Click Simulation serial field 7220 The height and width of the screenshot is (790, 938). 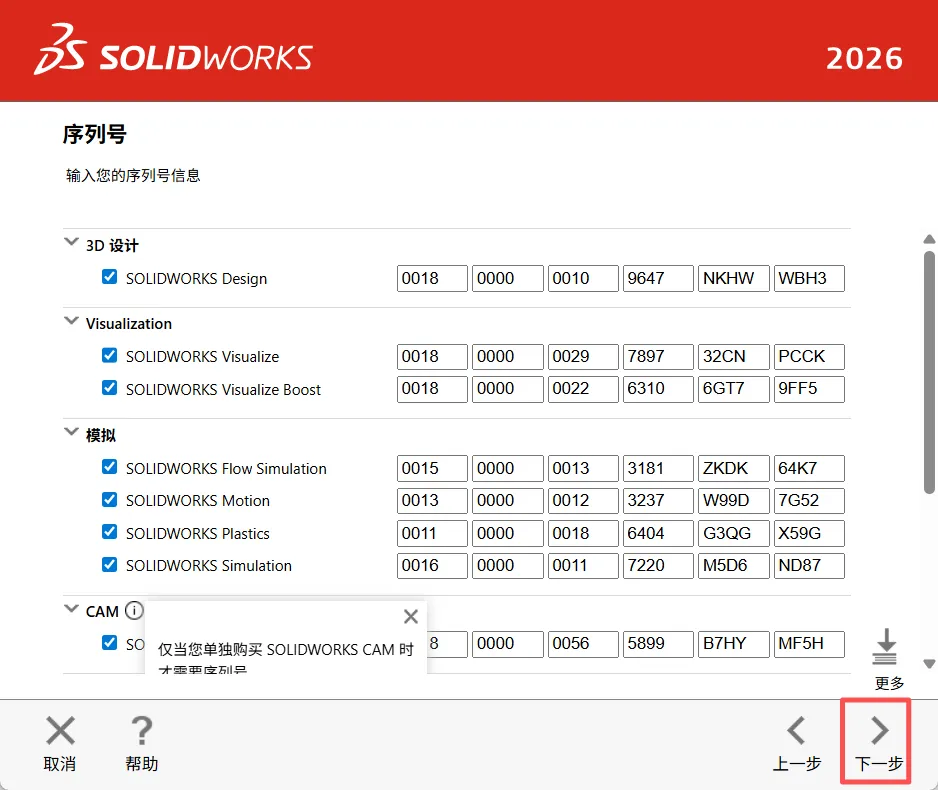coord(658,566)
